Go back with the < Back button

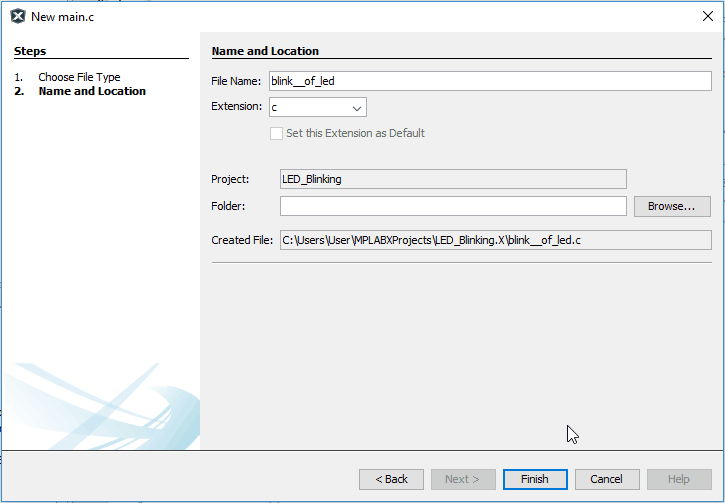(391, 479)
